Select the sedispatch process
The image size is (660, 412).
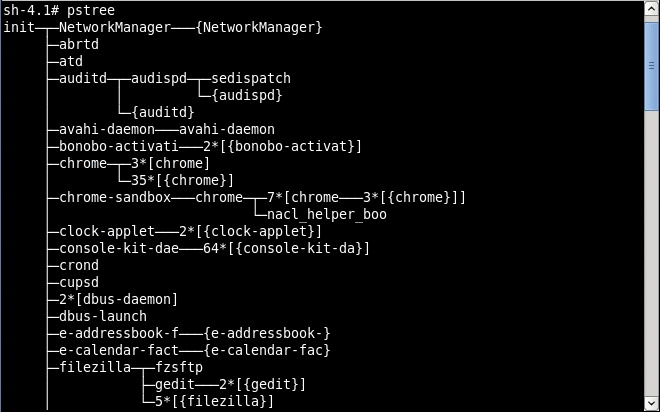251,78
